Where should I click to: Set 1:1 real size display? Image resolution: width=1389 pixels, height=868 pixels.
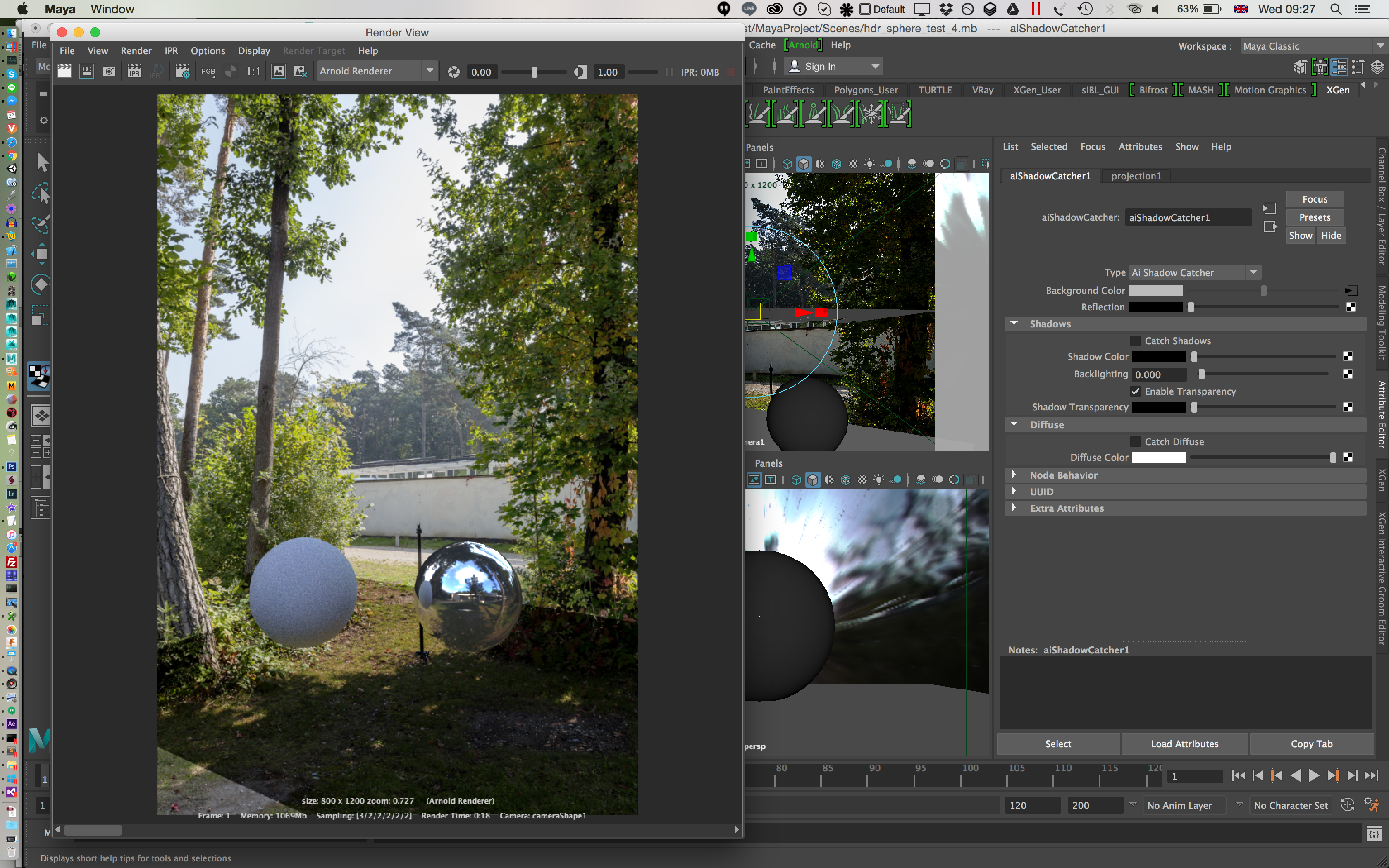pos(253,71)
